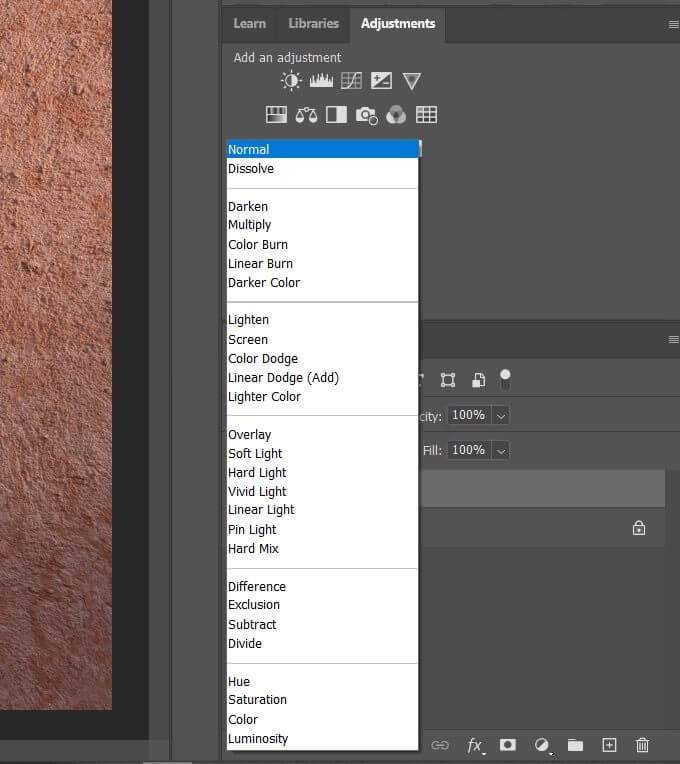Open the Opacity dropdown arrow
Image resolution: width=680 pixels, height=764 pixels.
point(501,415)
